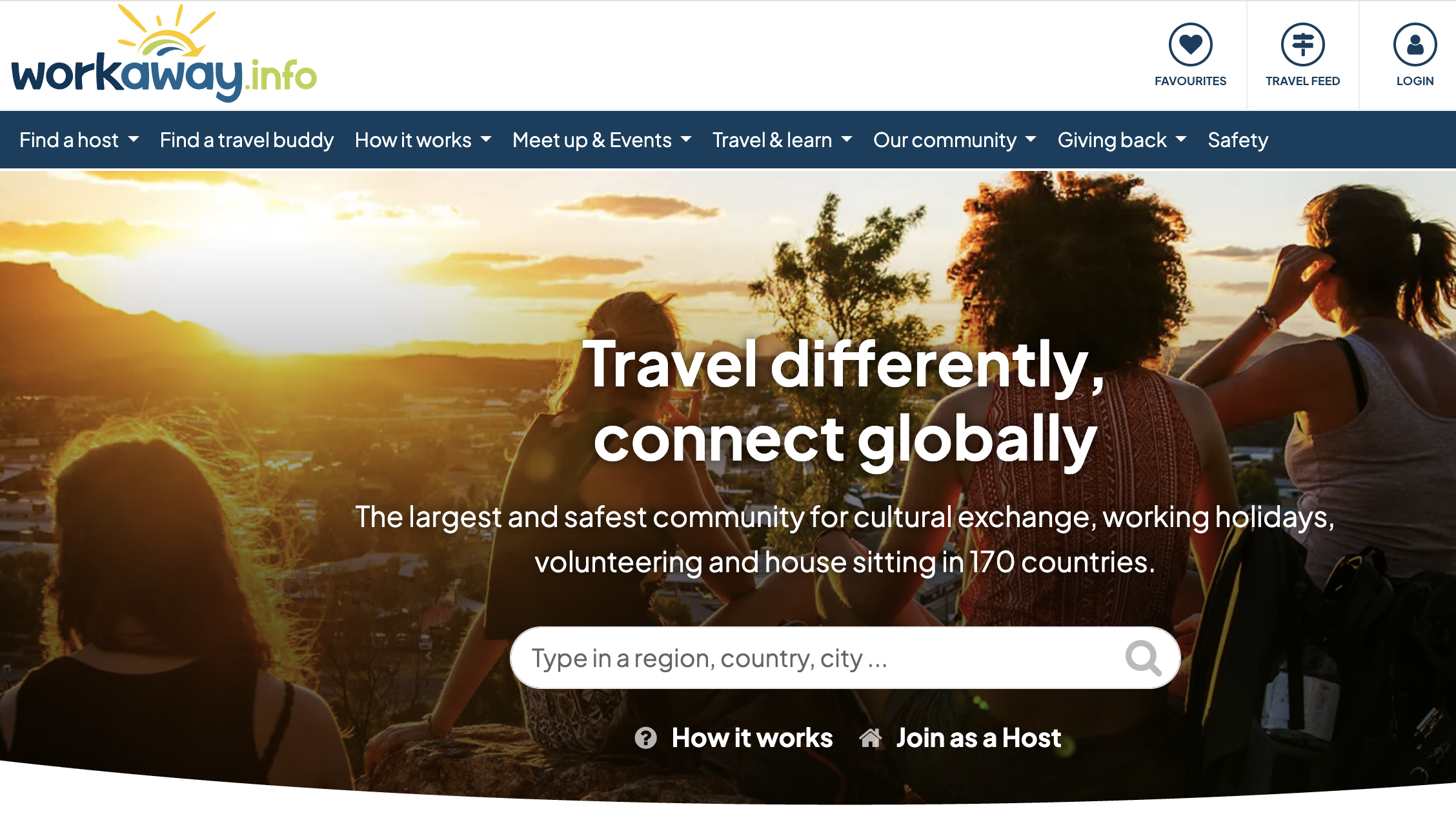Image resolution: width=1456 pixels, height=818 pixels.
Task: Expand the Meet up & Events menu
Action: coord(602,140)
